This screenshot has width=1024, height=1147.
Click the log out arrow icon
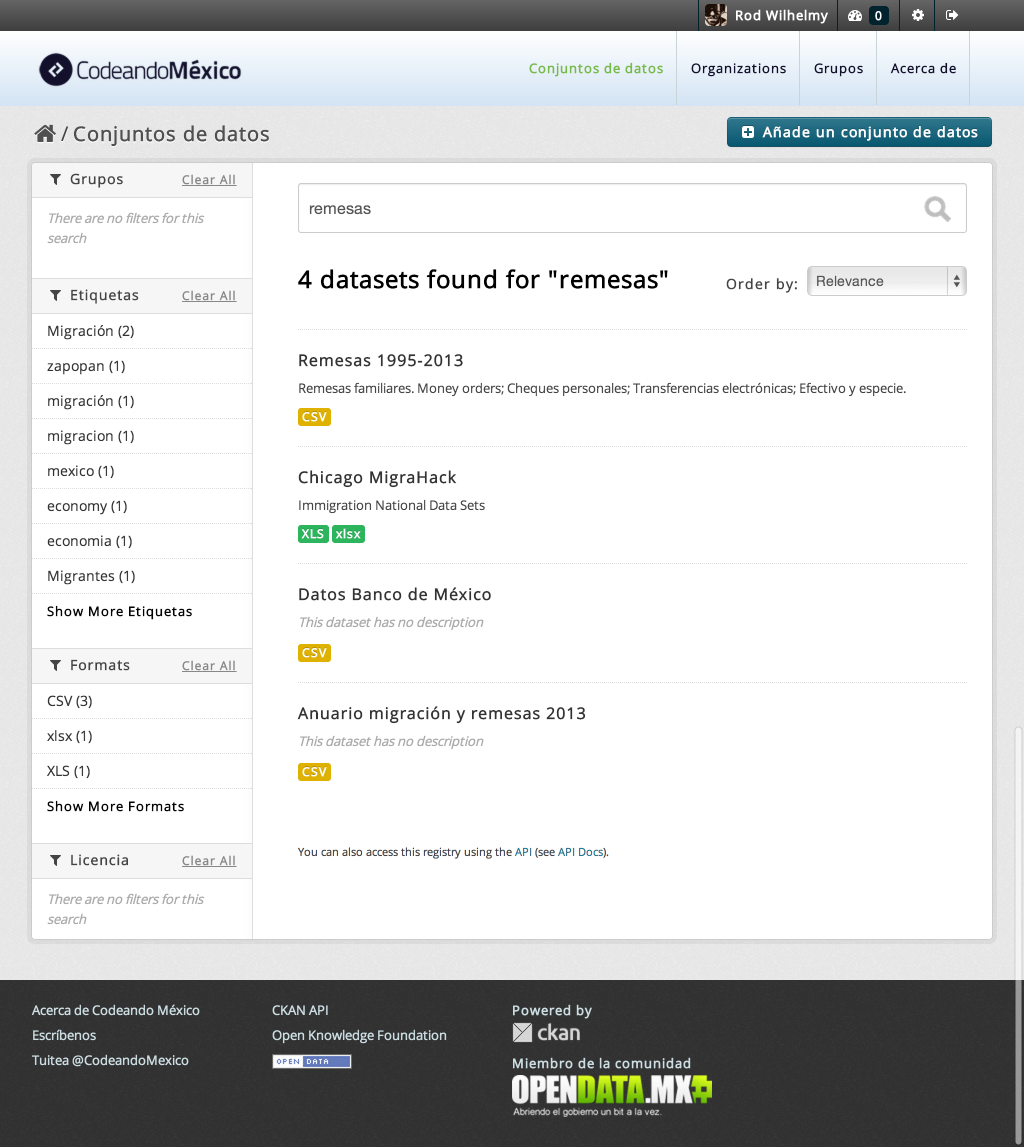952,15
